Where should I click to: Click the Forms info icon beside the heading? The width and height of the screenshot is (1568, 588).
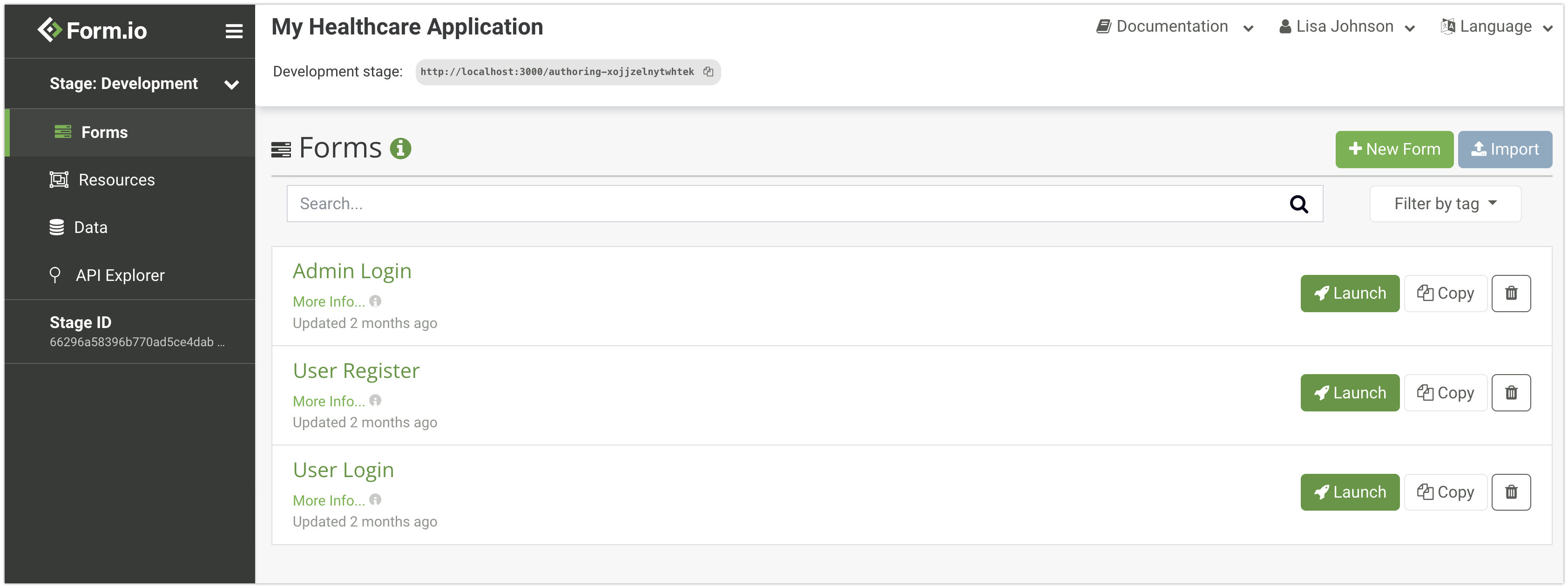[400, 148]
